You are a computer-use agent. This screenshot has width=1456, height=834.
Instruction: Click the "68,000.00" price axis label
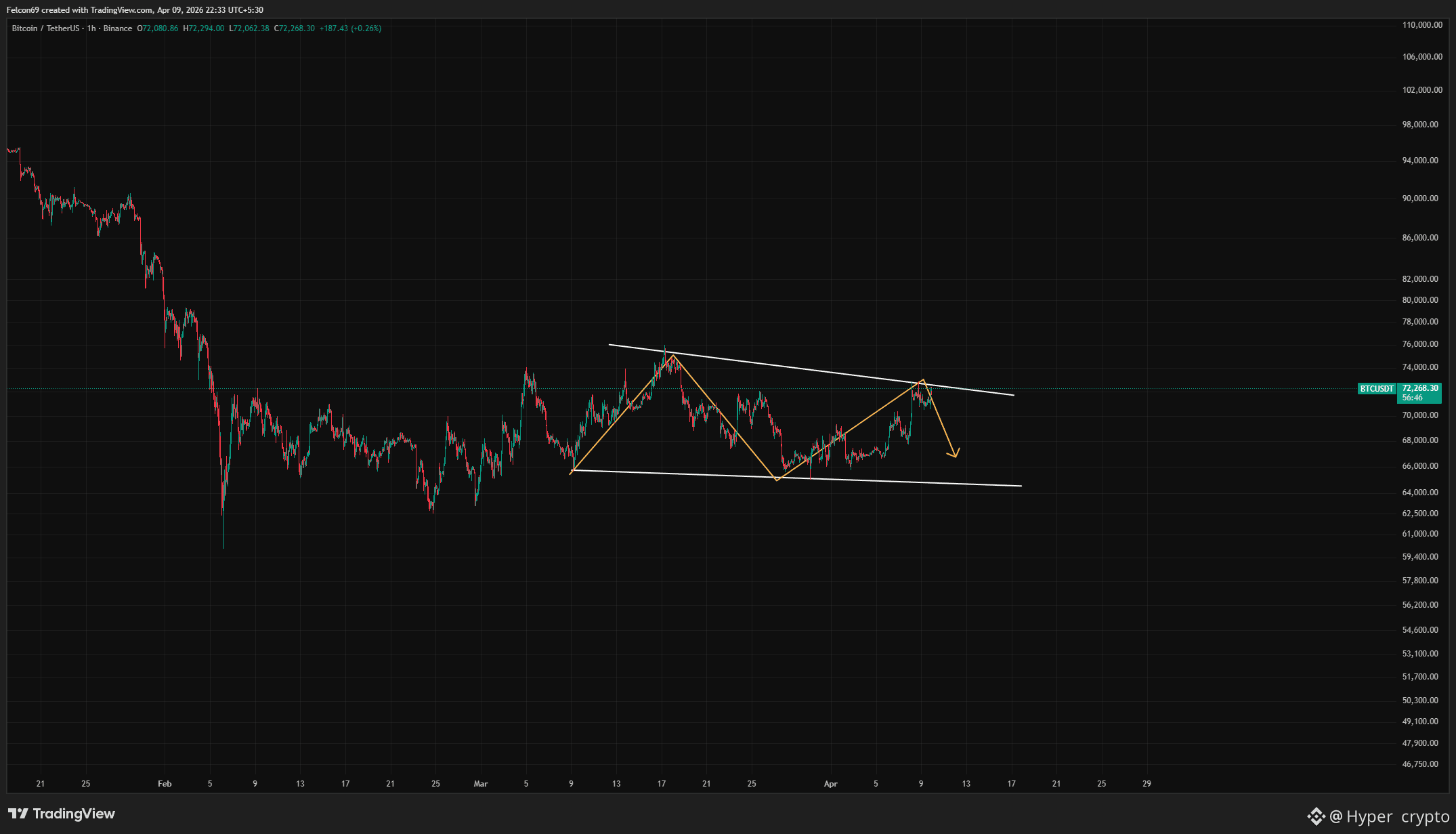(1420, 440)
